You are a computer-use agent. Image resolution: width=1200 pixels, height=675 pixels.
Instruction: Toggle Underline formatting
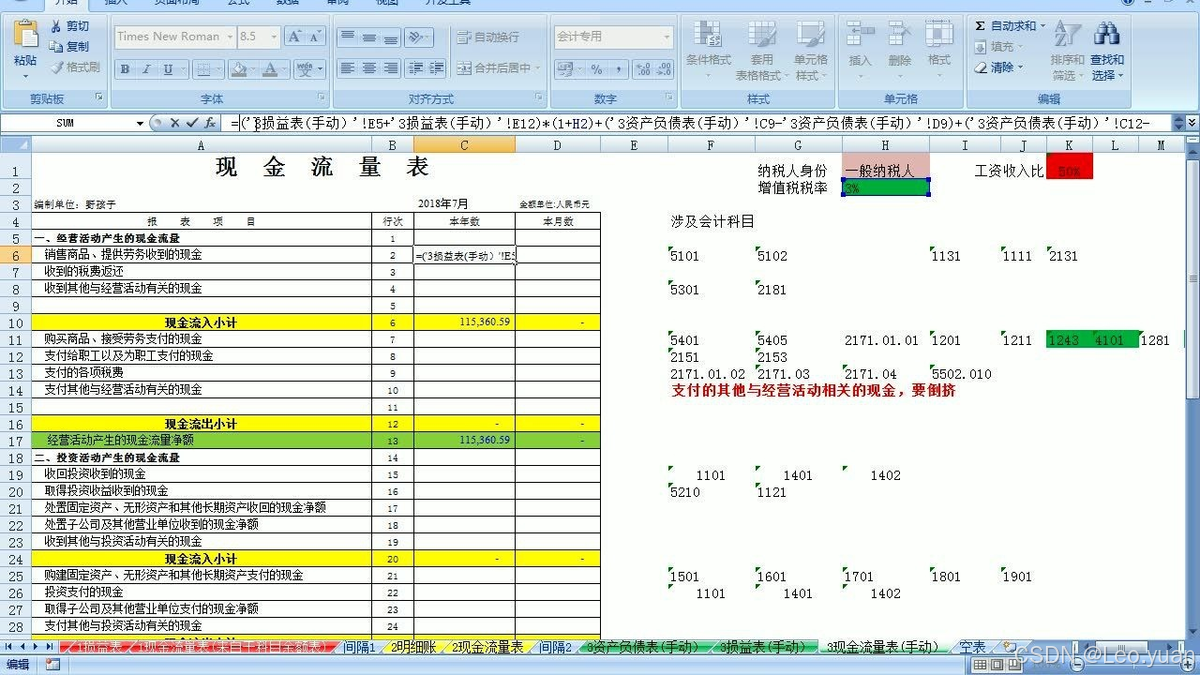(x=168, y=69)
